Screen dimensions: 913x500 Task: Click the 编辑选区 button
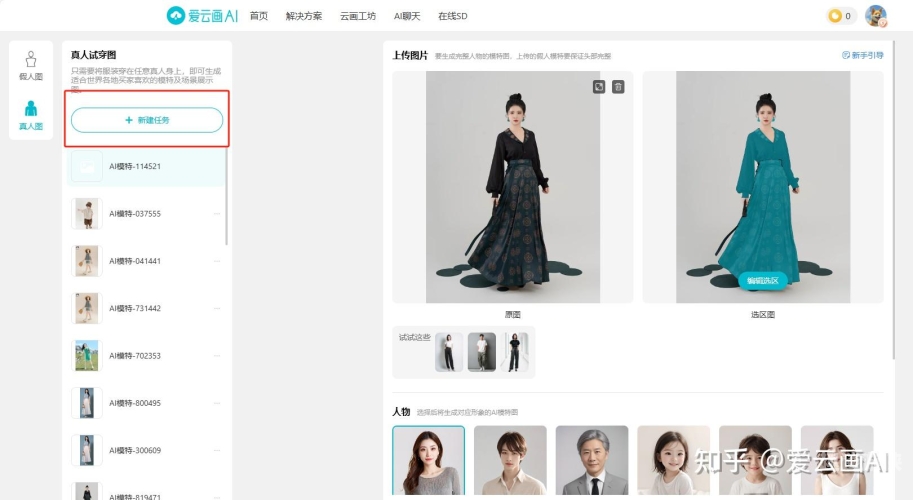763,281
